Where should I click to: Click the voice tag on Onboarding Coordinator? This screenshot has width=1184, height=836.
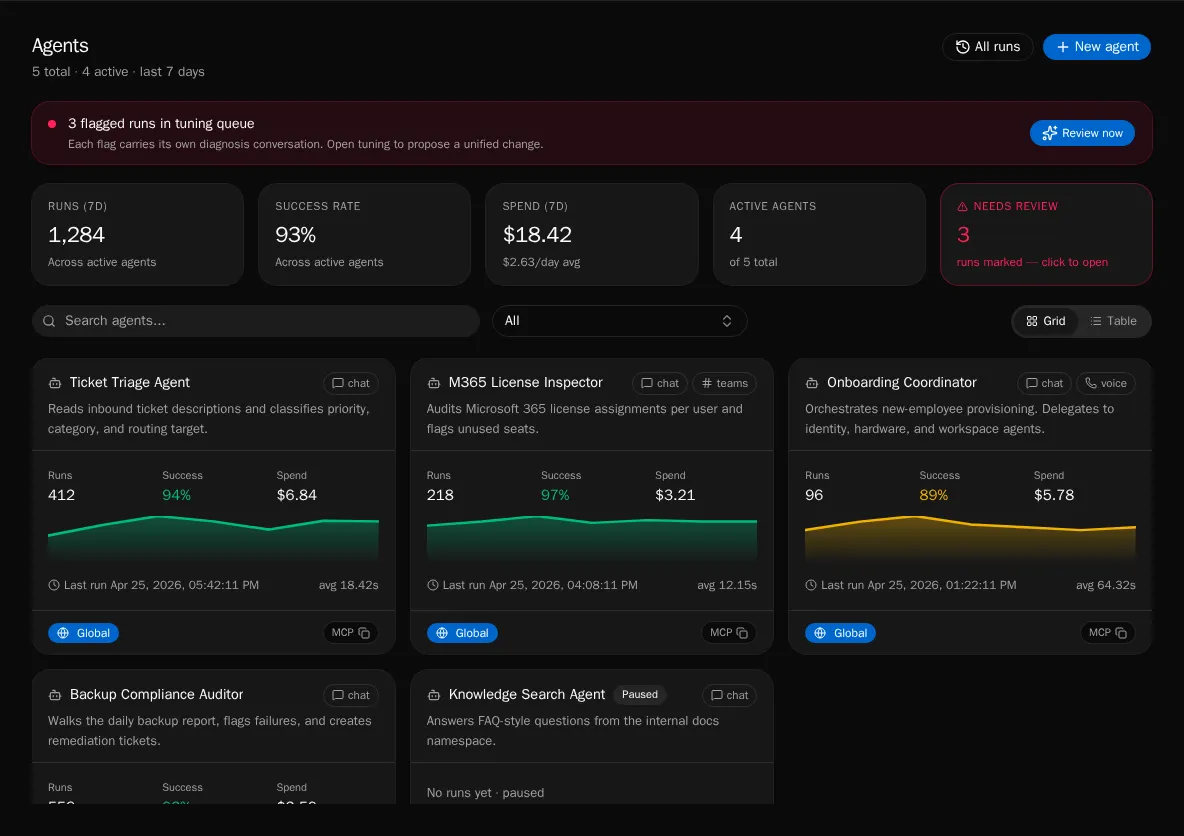coord(1105,384)
